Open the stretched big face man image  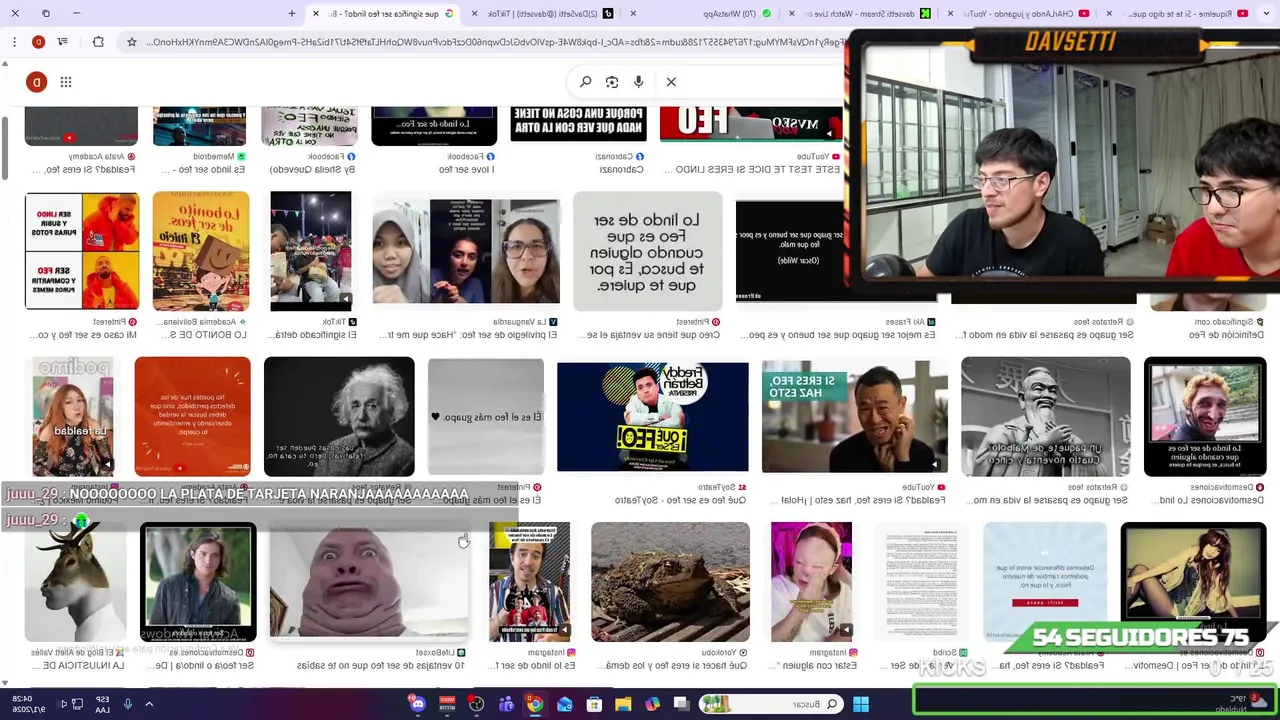(369, 581)
